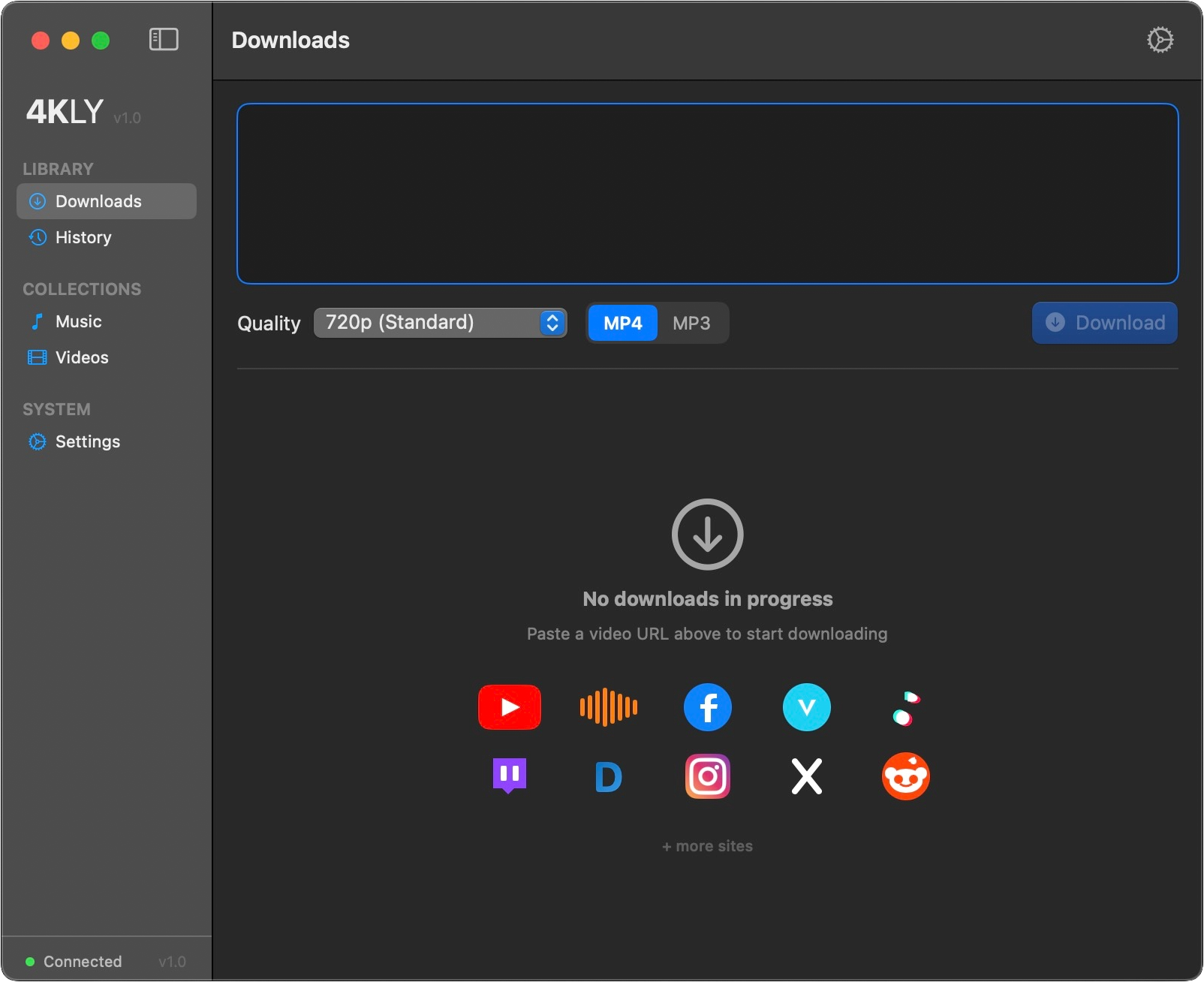The image size is (1204, 982).
Task: Click the video URL text area
Action: click(x=708, y=194)
